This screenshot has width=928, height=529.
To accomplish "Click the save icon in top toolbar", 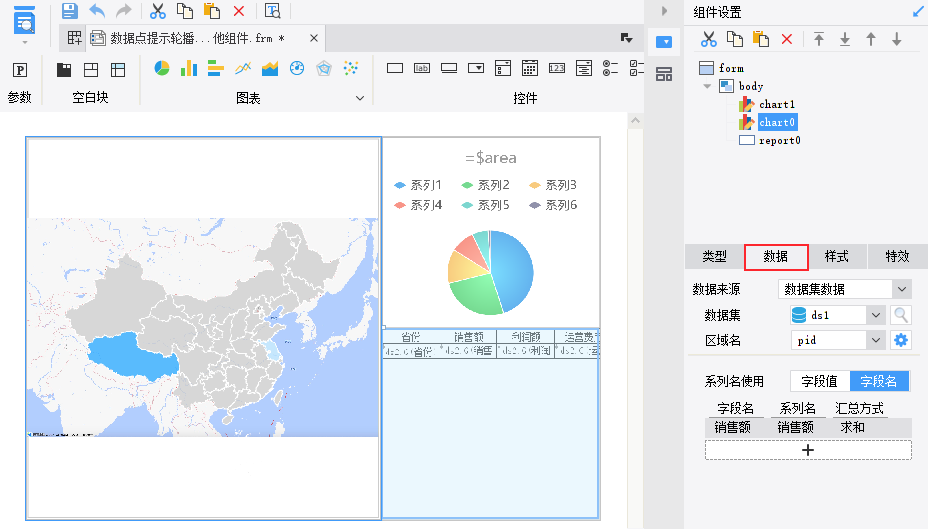I will click(x=70, y=11).
